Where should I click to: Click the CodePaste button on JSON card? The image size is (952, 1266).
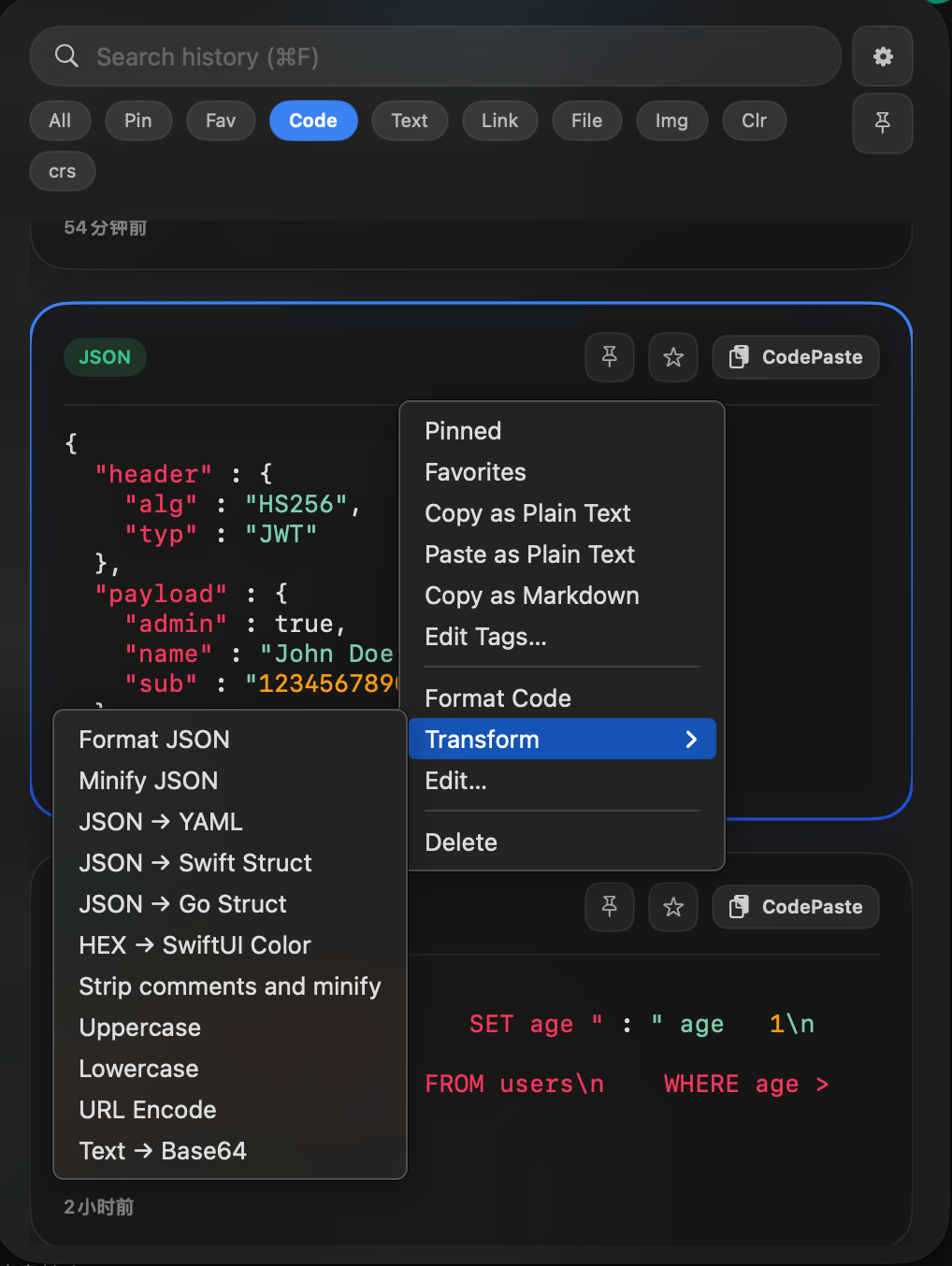pos(794,357)
